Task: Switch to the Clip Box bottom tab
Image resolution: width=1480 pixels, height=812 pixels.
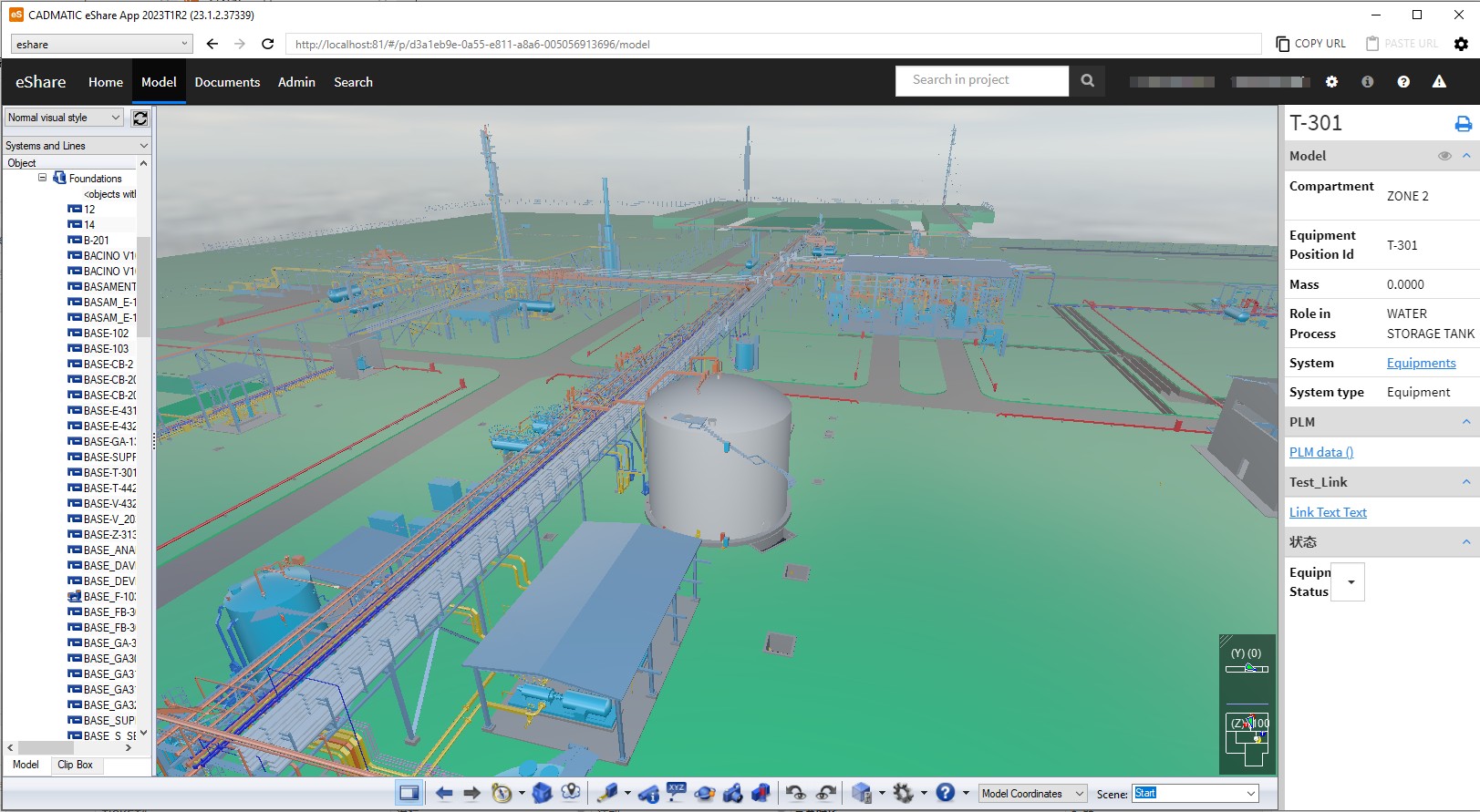Action: [x=75, y=765]
